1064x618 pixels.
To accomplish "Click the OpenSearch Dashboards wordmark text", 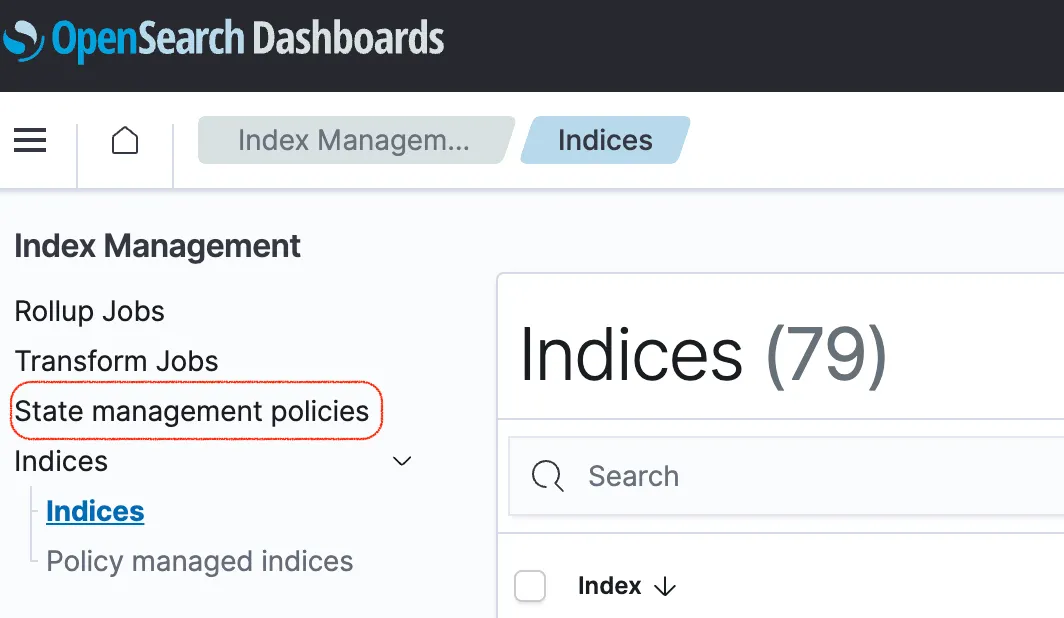I will [x=248, y=39].
